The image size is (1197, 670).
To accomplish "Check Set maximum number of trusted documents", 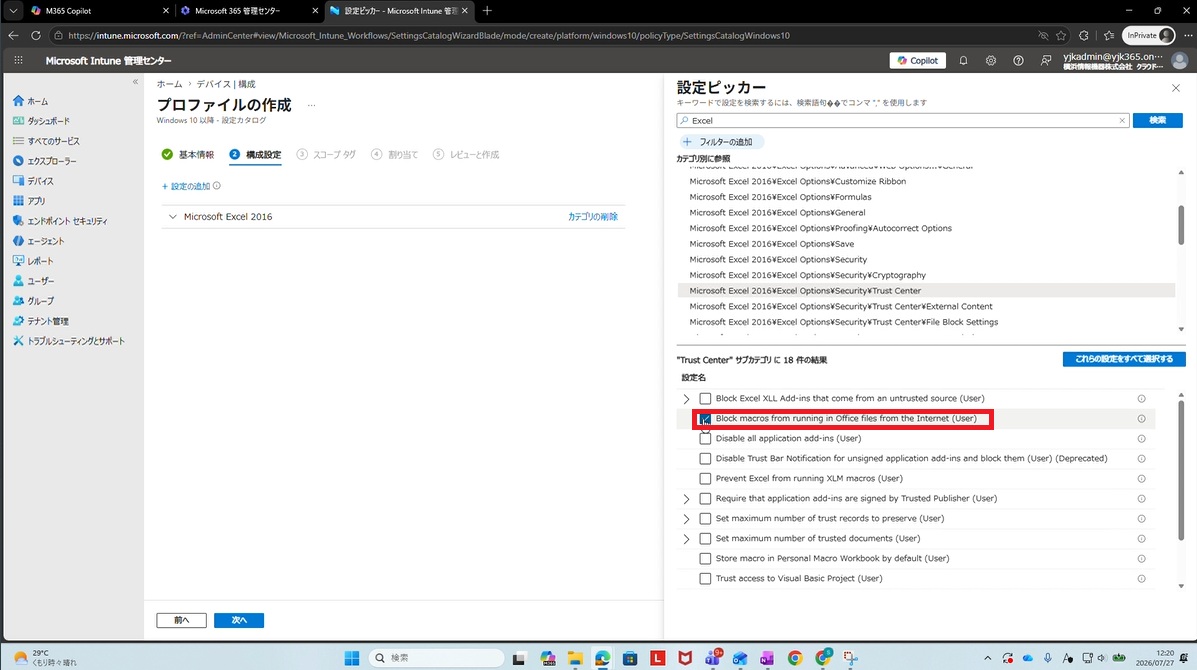I will click(705, 539).
